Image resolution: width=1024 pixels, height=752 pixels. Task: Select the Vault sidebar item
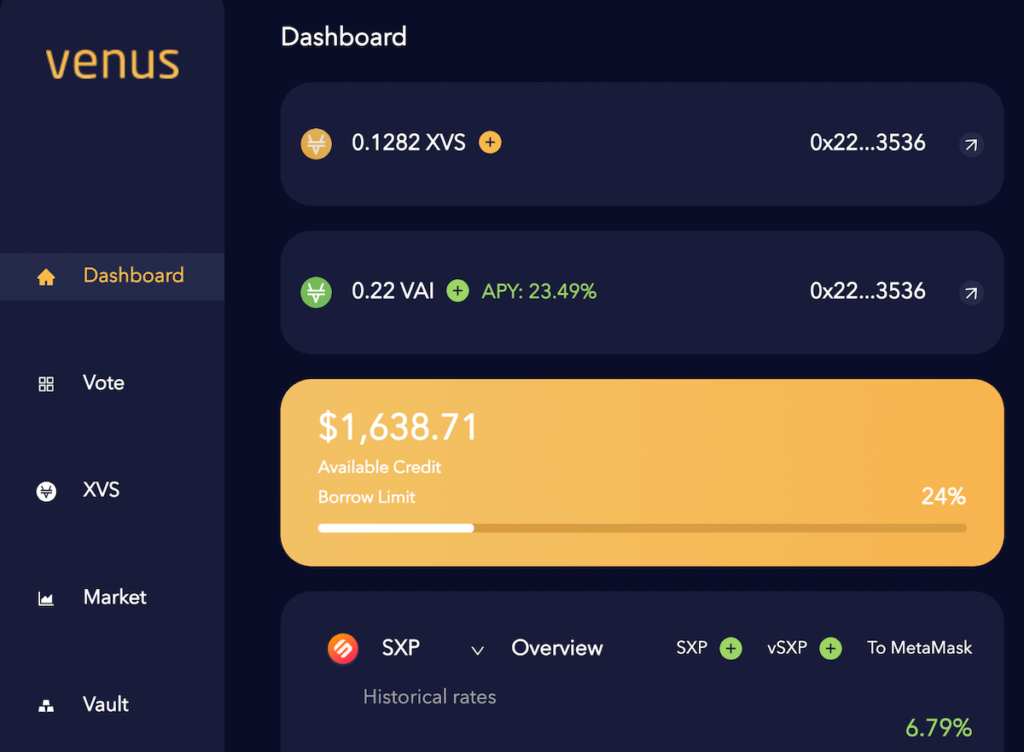[x=106, y=704]
